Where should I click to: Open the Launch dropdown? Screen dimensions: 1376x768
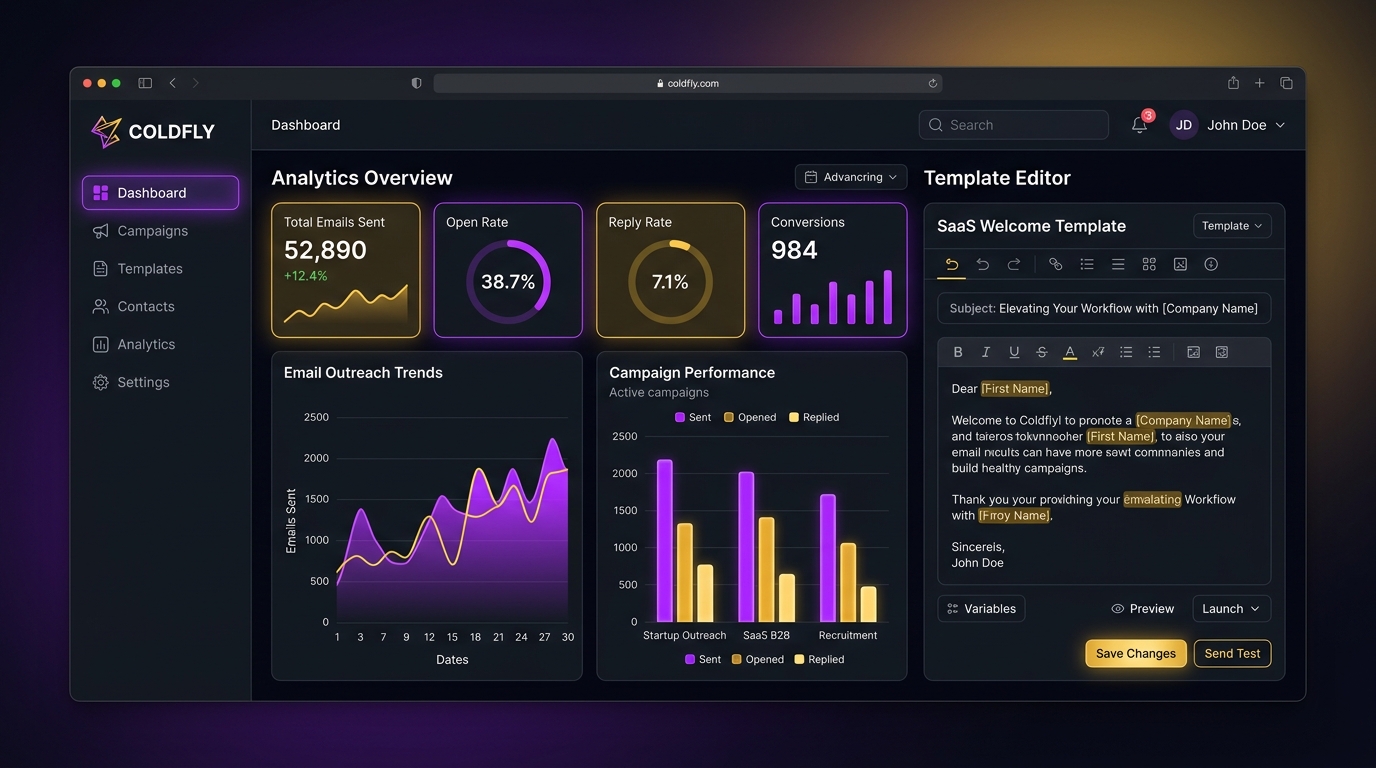(1232, 608)
